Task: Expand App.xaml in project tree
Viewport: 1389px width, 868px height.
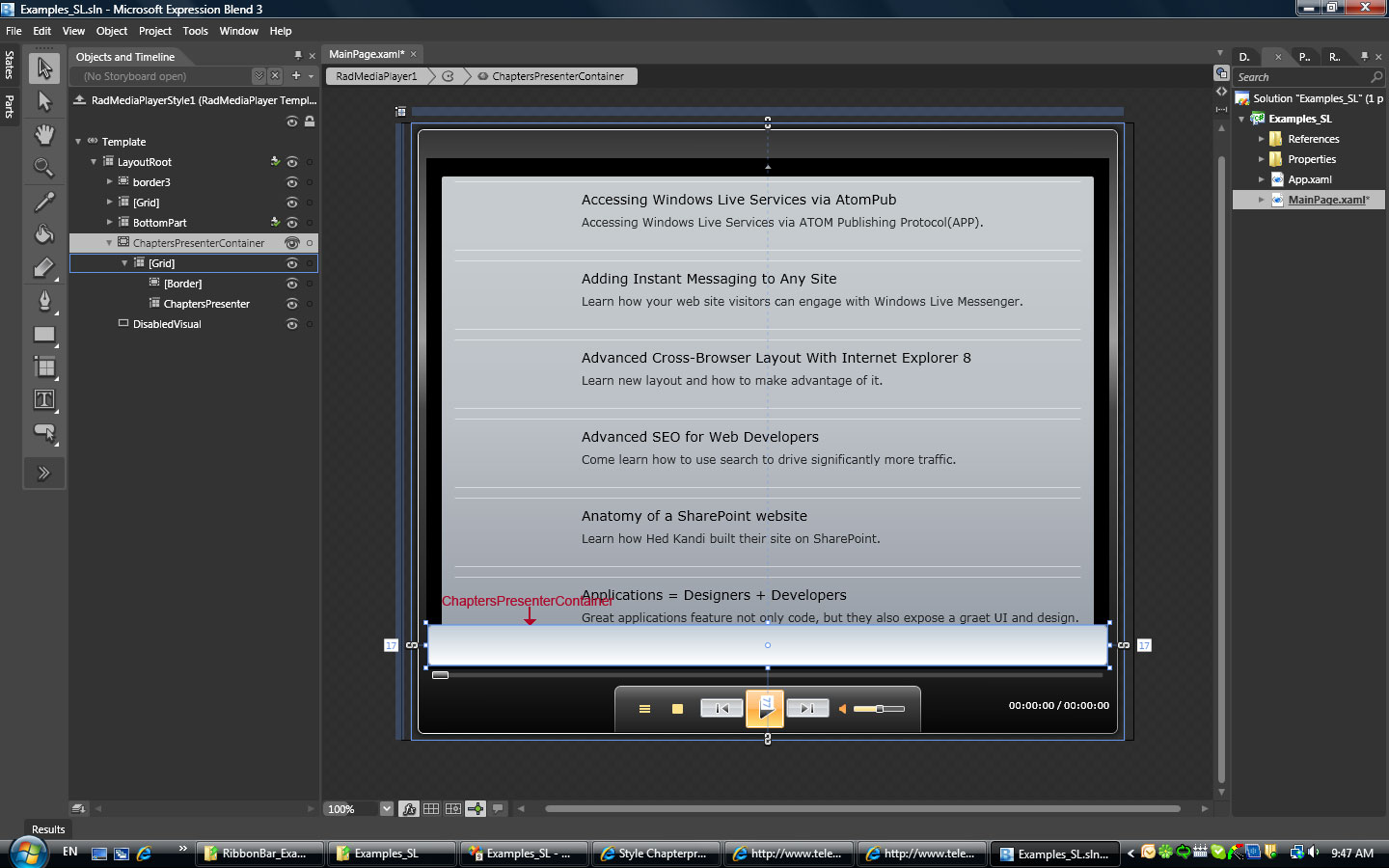Action: (1261, 179)
